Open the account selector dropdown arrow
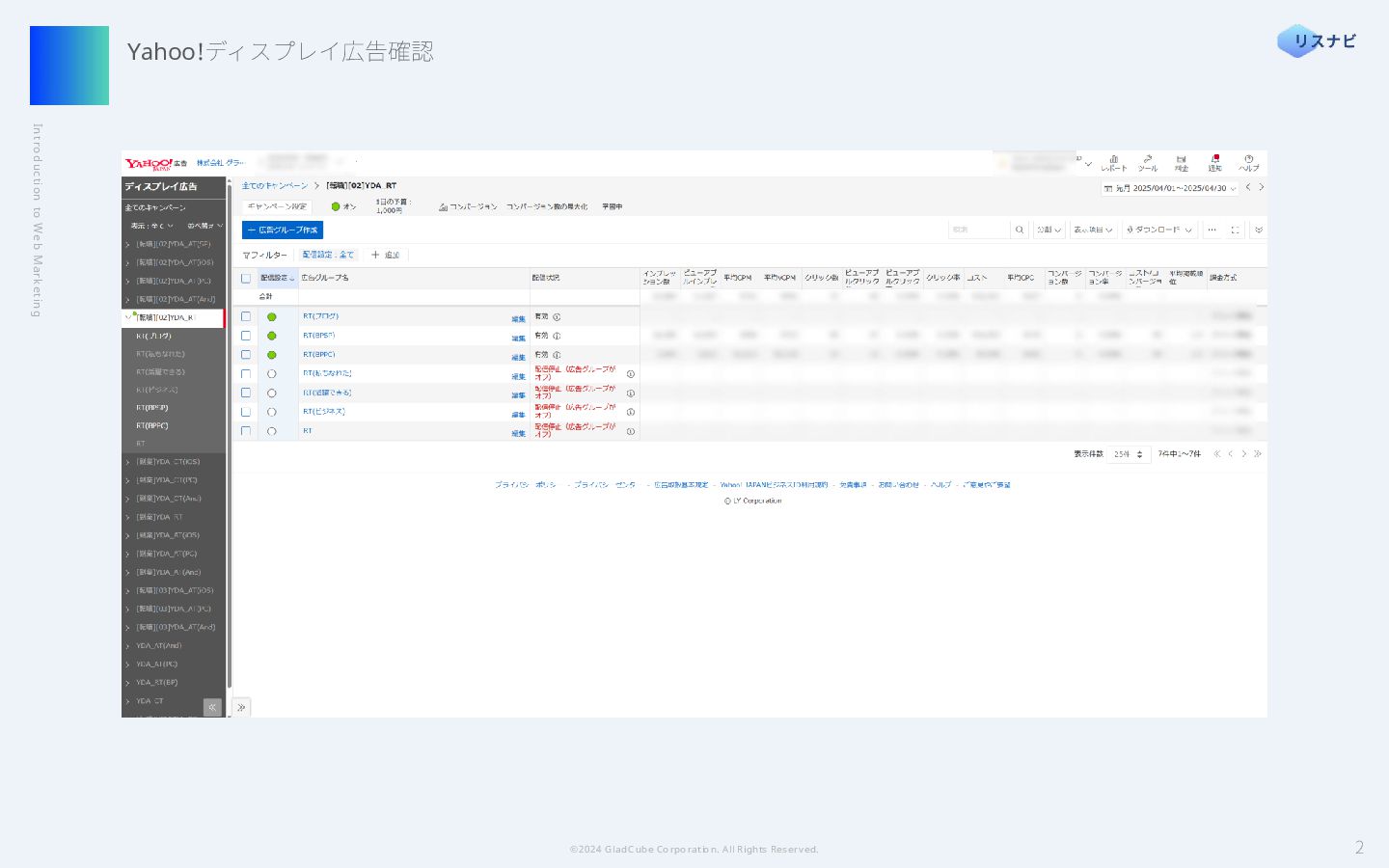The image size is (1389, 868). point(1089,163)
